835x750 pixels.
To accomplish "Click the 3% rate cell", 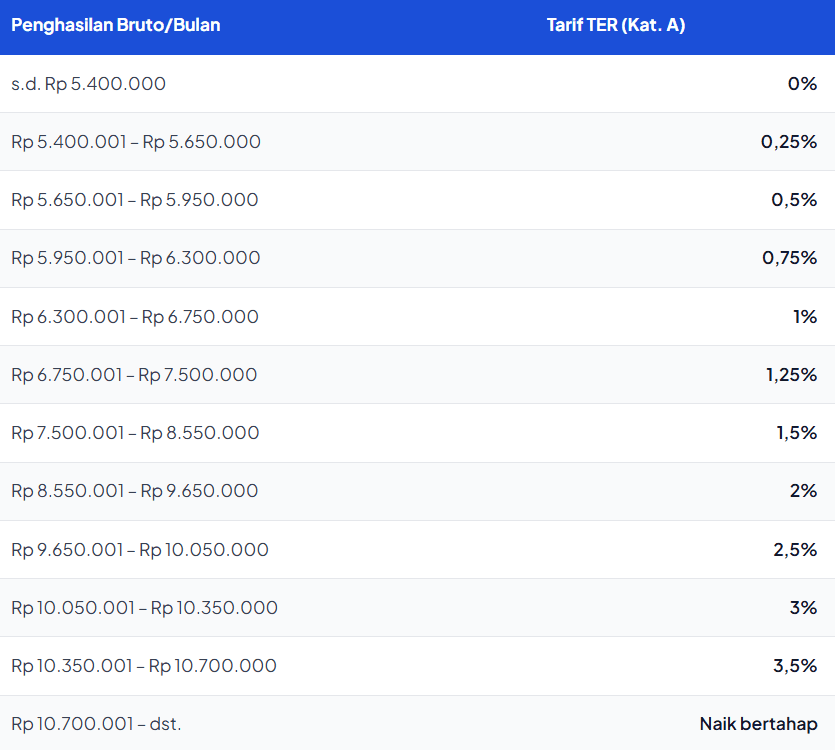I will 805,607.
